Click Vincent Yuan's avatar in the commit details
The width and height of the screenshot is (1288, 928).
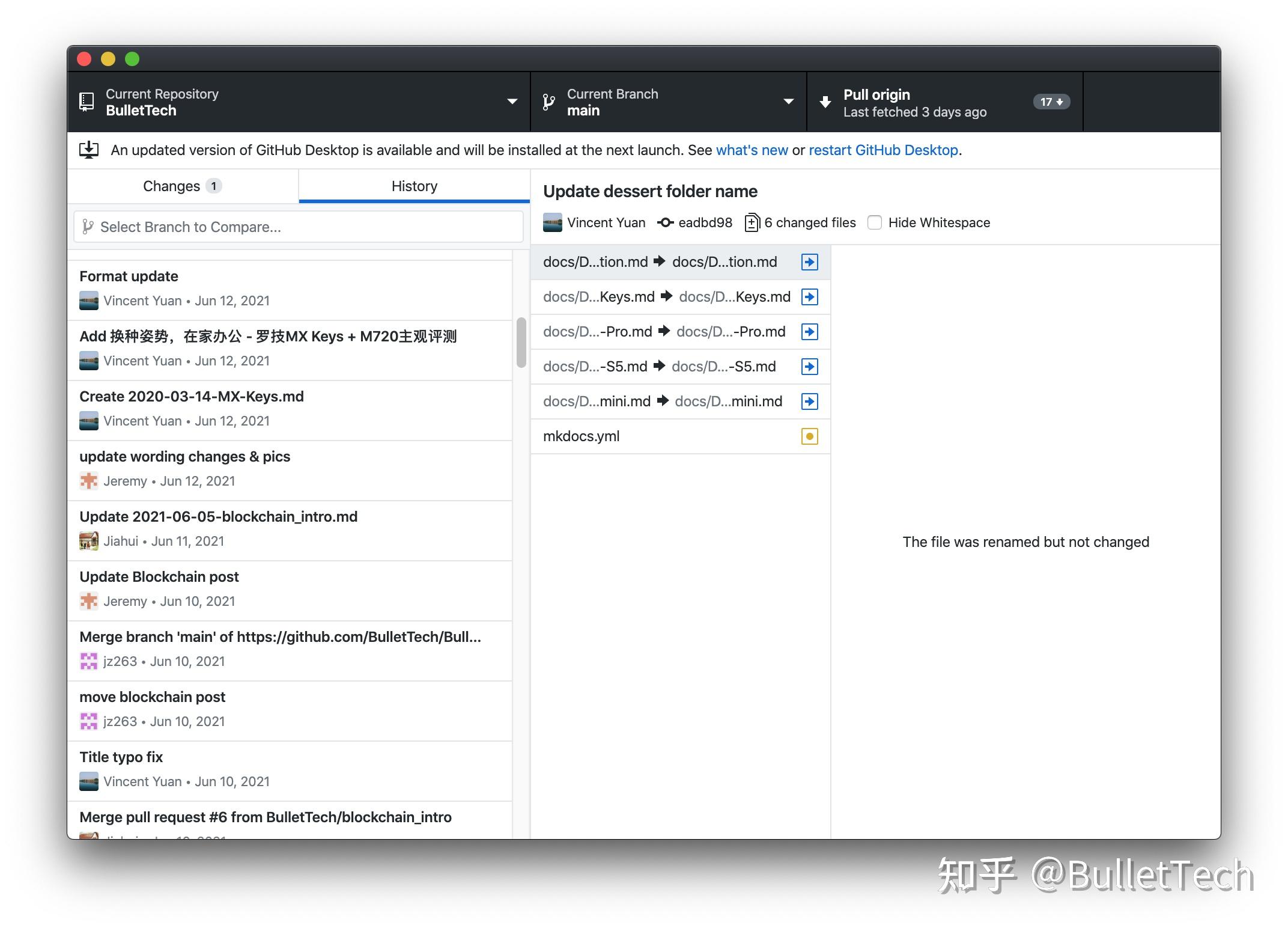(552, 222)
